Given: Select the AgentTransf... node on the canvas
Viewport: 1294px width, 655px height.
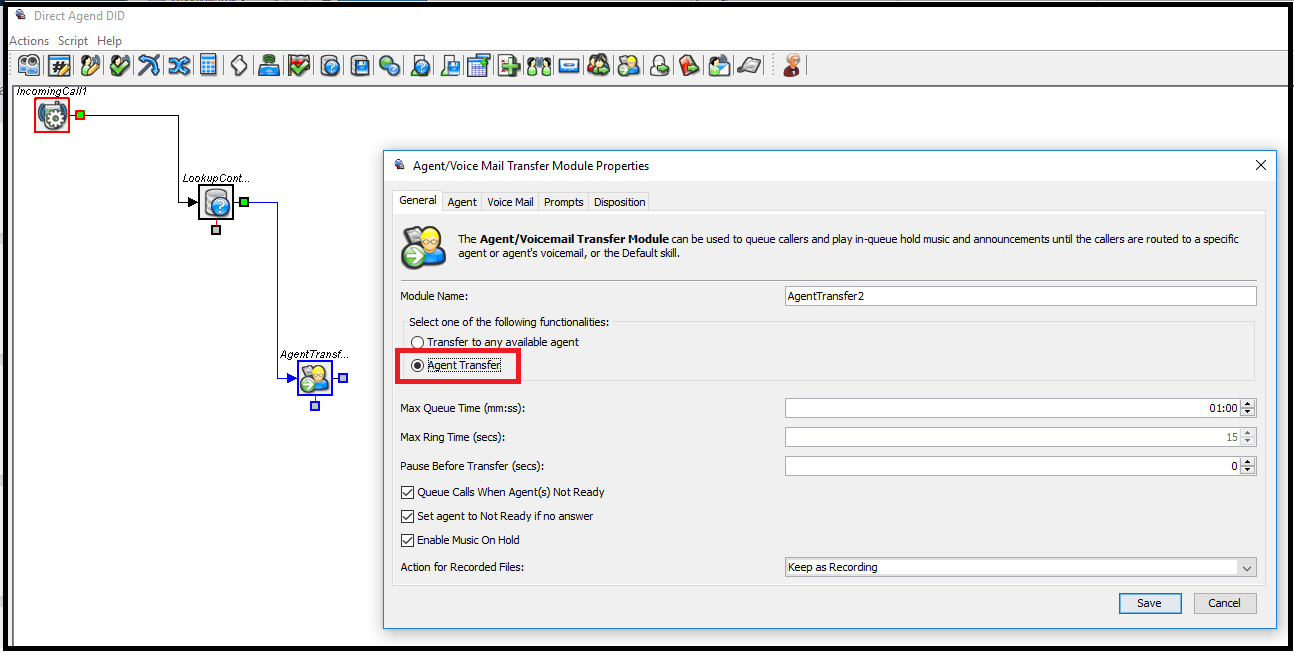Looking at the screenshot, I should tap(315, 378).
